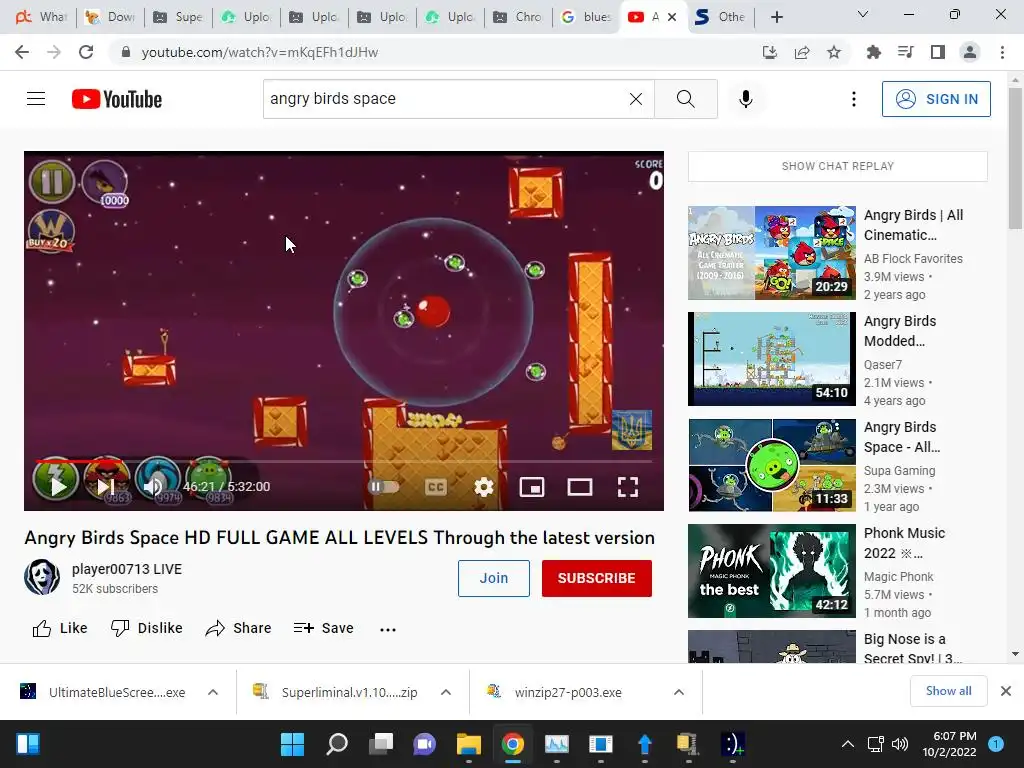1024x768 pixels.
Task: Open Angry Birds All Cinematic thumbnail
Action: point(772,253)
